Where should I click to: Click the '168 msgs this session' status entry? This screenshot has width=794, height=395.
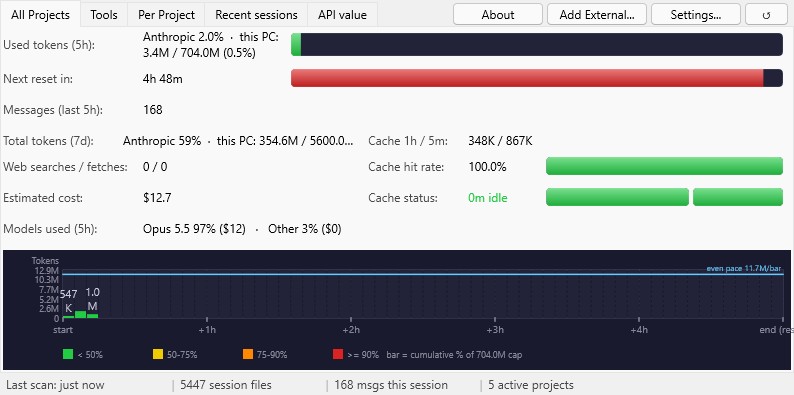(x=390, y=385)
